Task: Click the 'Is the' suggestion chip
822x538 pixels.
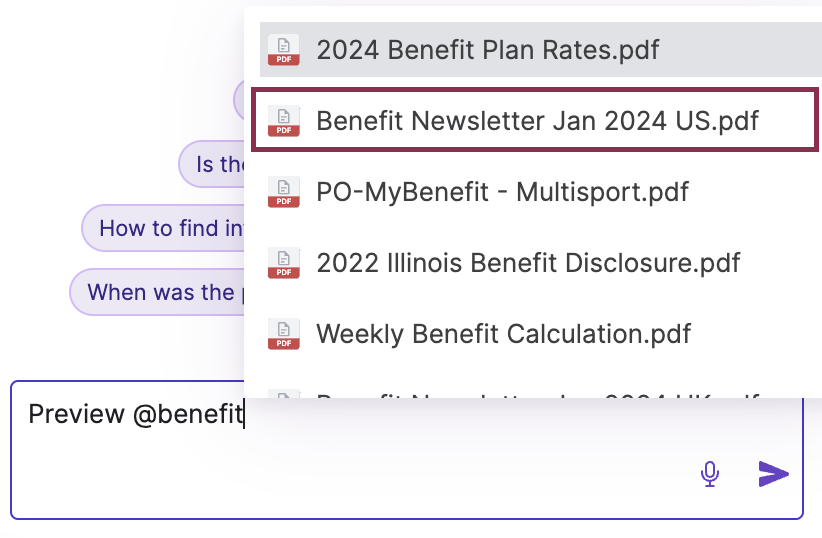Action: (x=212, y=164)
